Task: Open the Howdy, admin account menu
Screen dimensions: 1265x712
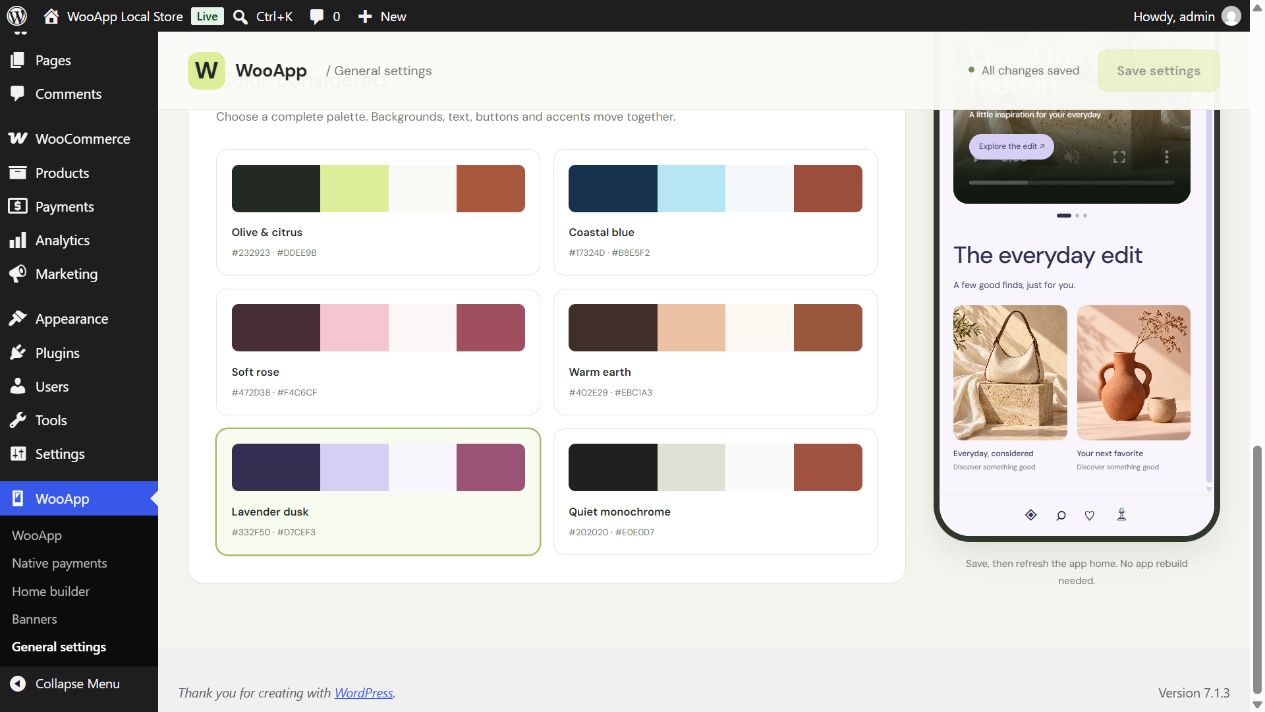Action: [x=1186, y=16]
